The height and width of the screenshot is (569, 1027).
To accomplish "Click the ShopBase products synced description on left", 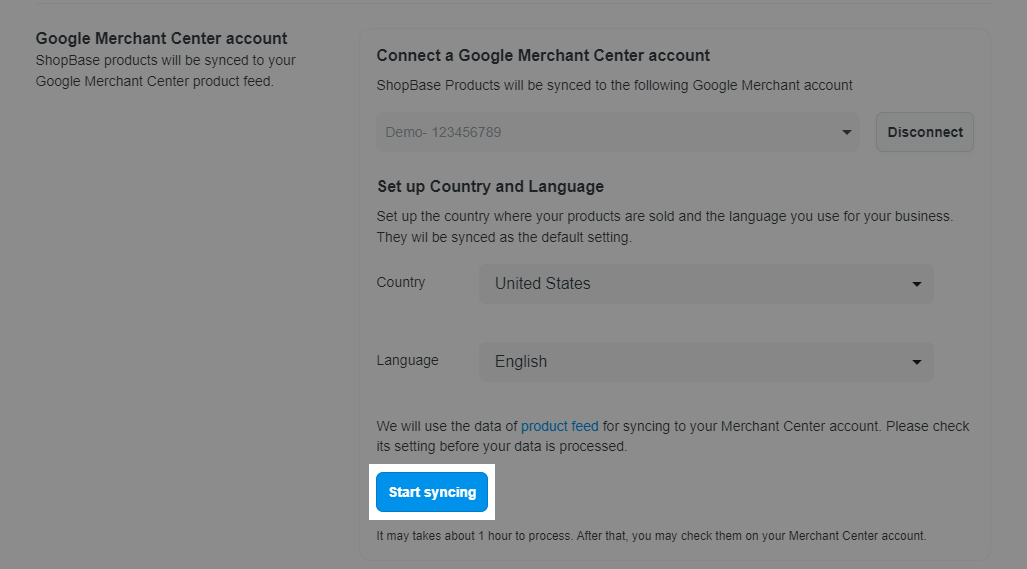I will (x=166, y=71).
